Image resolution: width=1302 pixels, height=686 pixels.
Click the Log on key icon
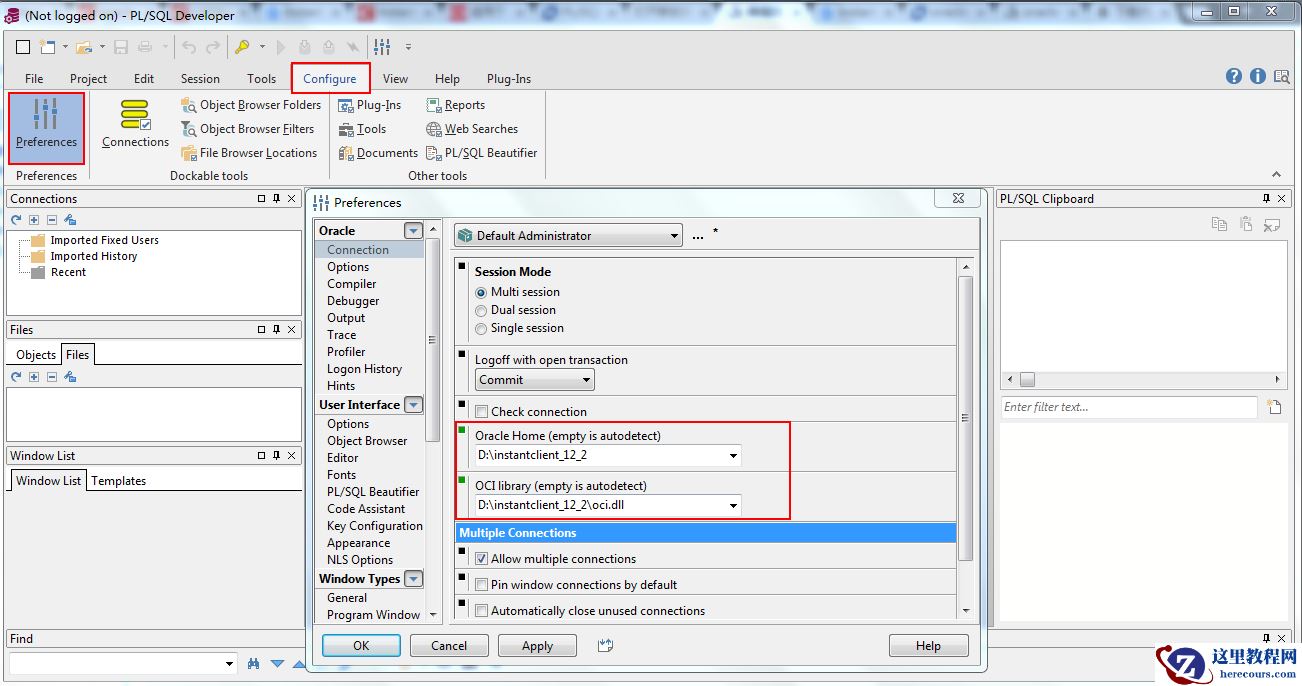click(242, 47)
